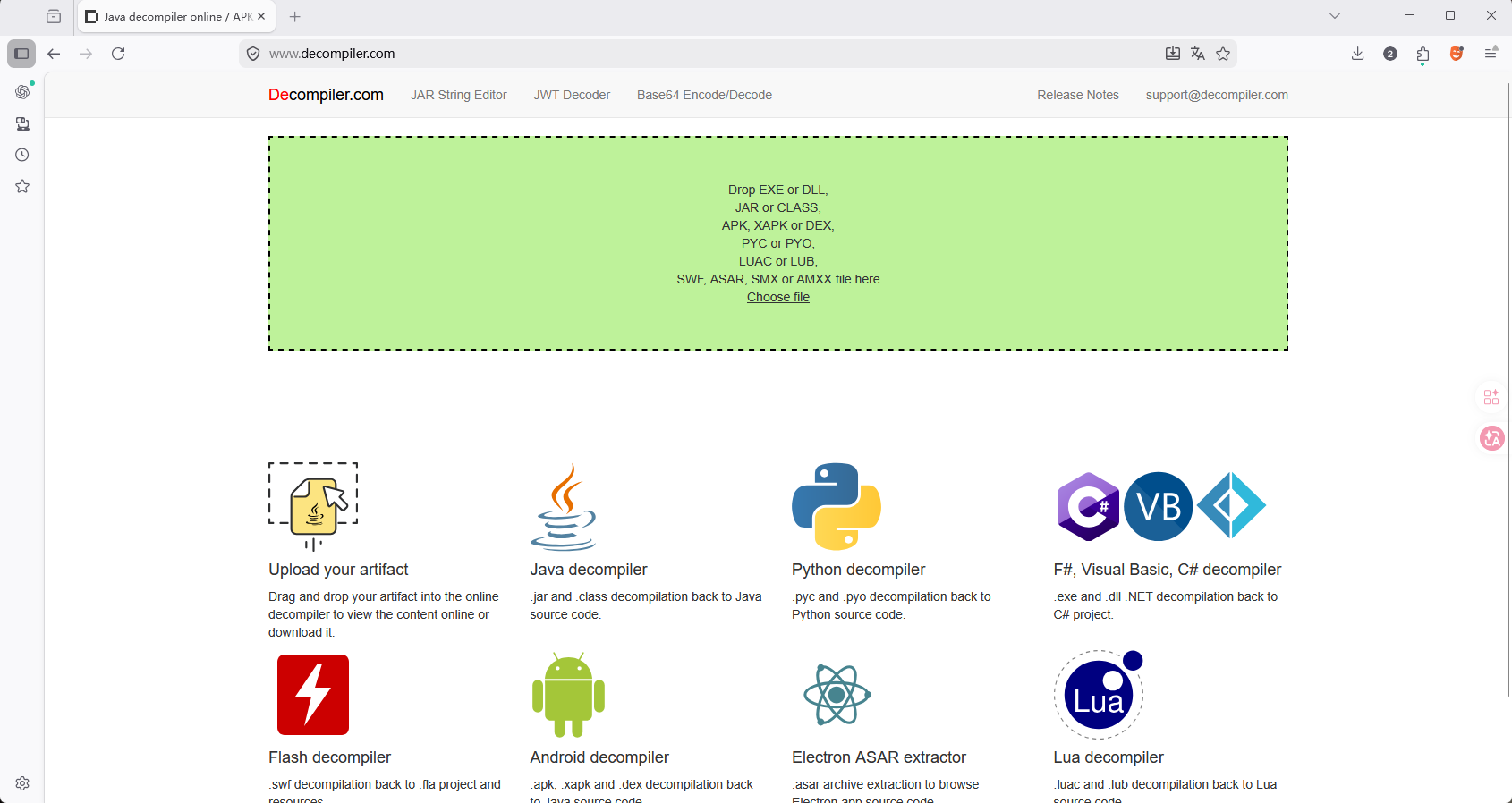Click the Electron ASAR extractor heading
Viewport: 1512px width, 803px height.
click(x=879, y=757)
